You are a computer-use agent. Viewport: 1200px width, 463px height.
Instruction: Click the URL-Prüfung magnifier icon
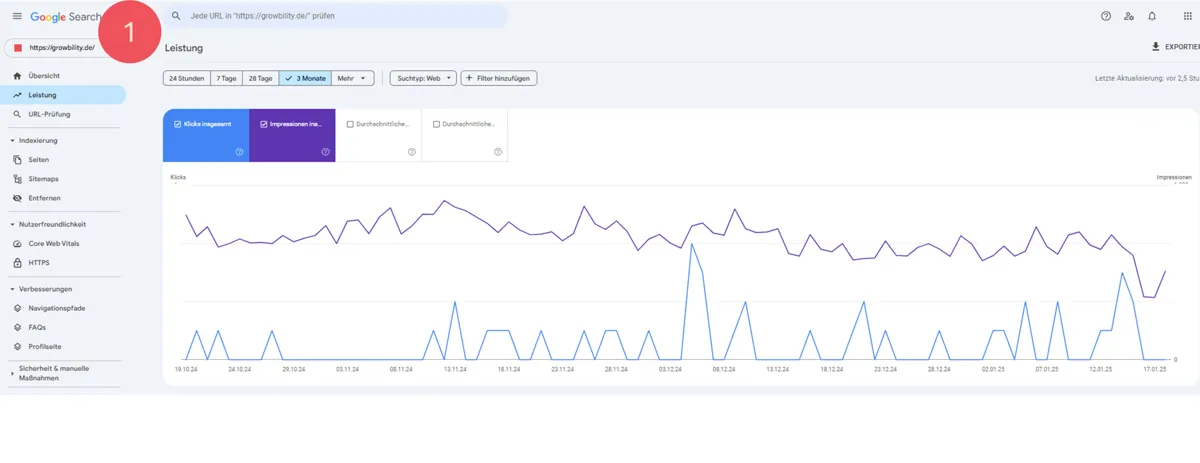pos(17,114)
